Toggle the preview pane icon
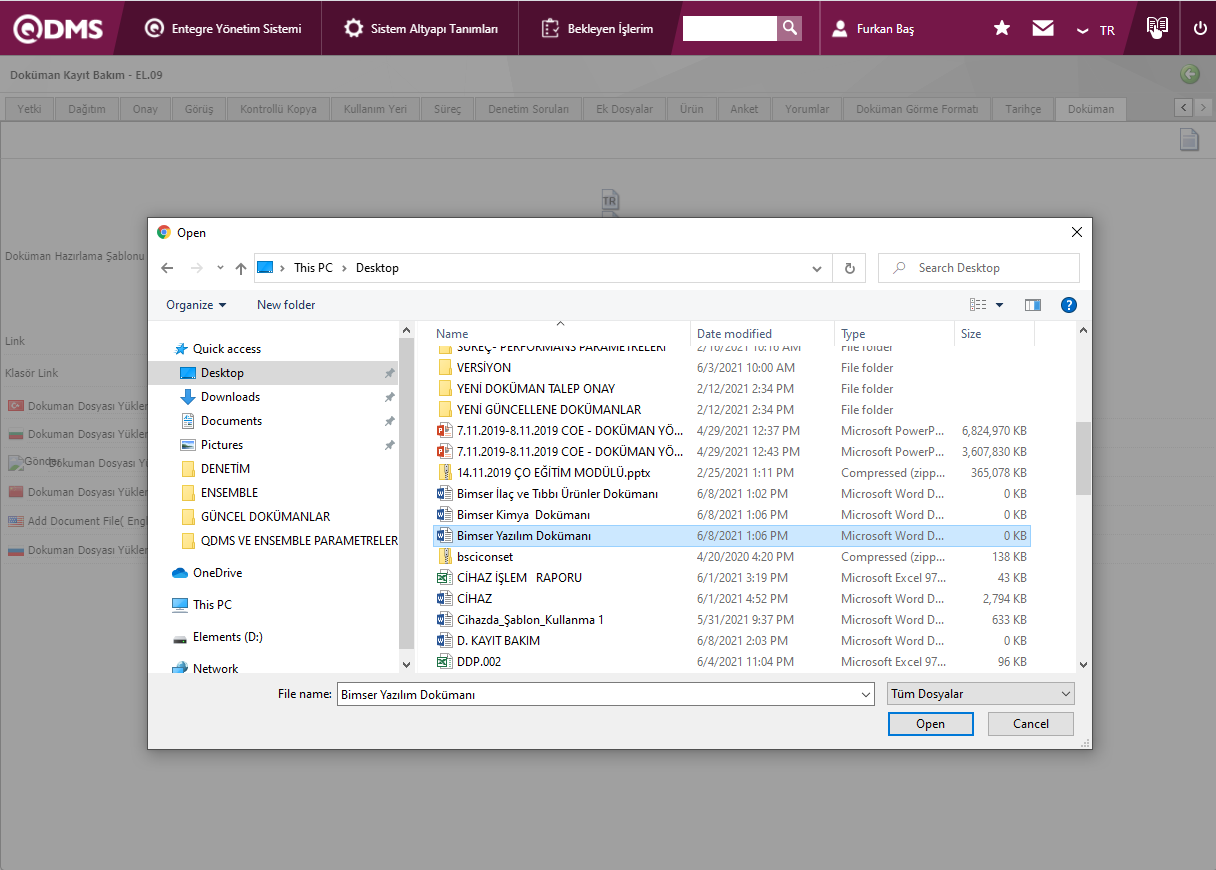The image size is (1216, 870). click(x=1033, y=305)
